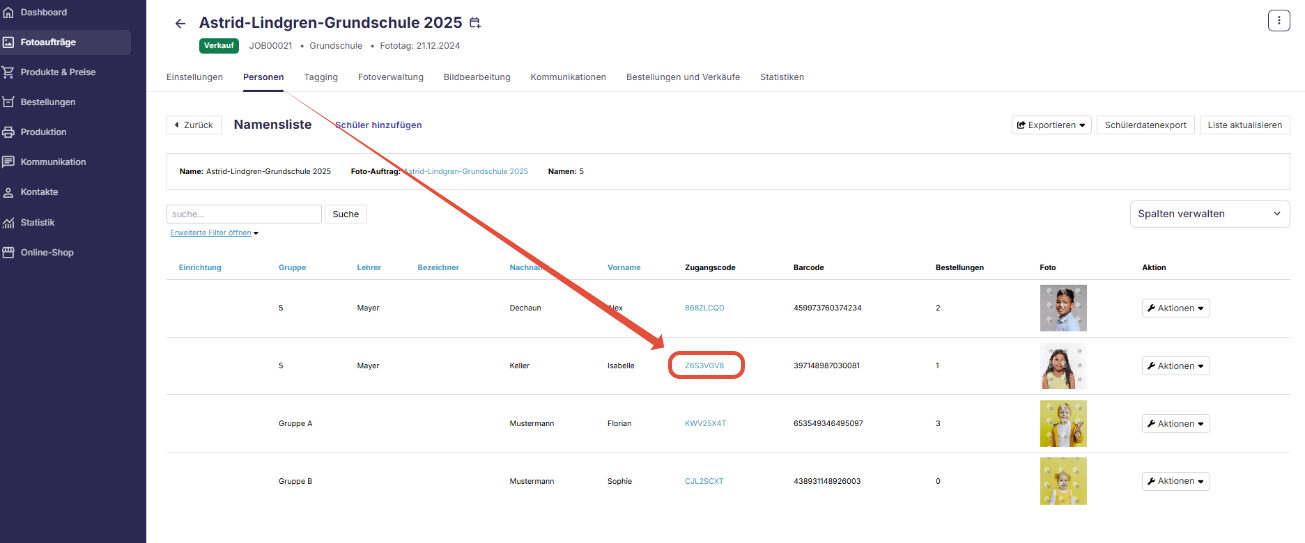Open the Spalten verwalten dropdown
The image size is (1305, 543).
coord(1209,213)
